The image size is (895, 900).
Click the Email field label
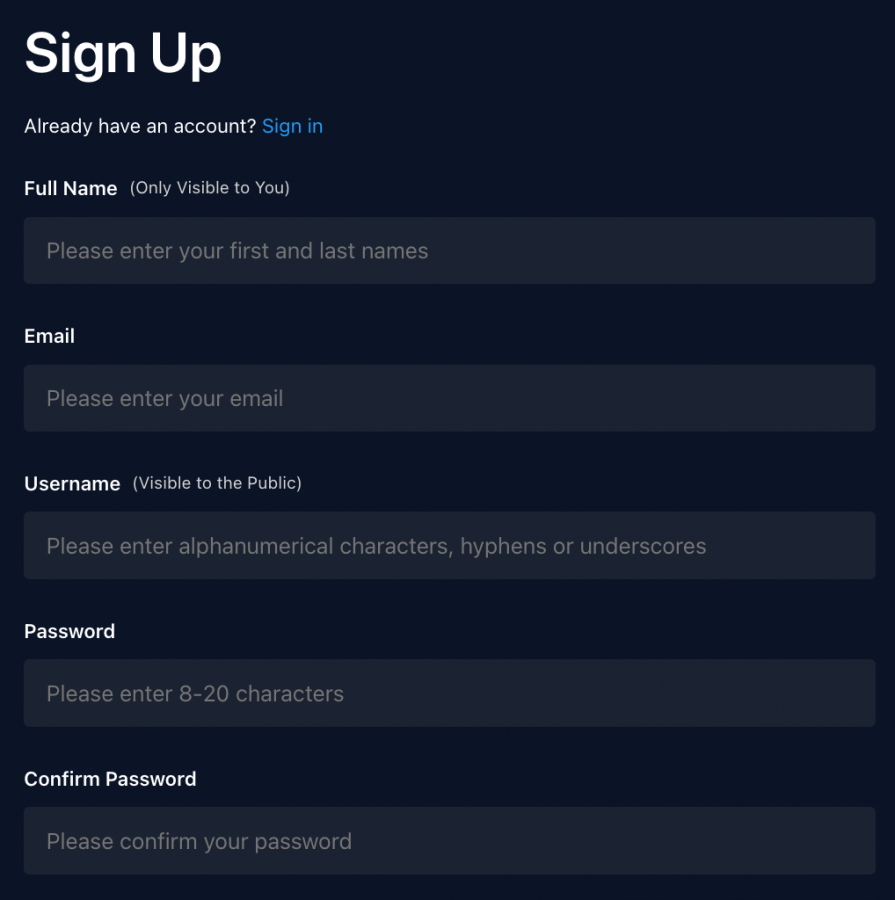(x=49, y=336)
